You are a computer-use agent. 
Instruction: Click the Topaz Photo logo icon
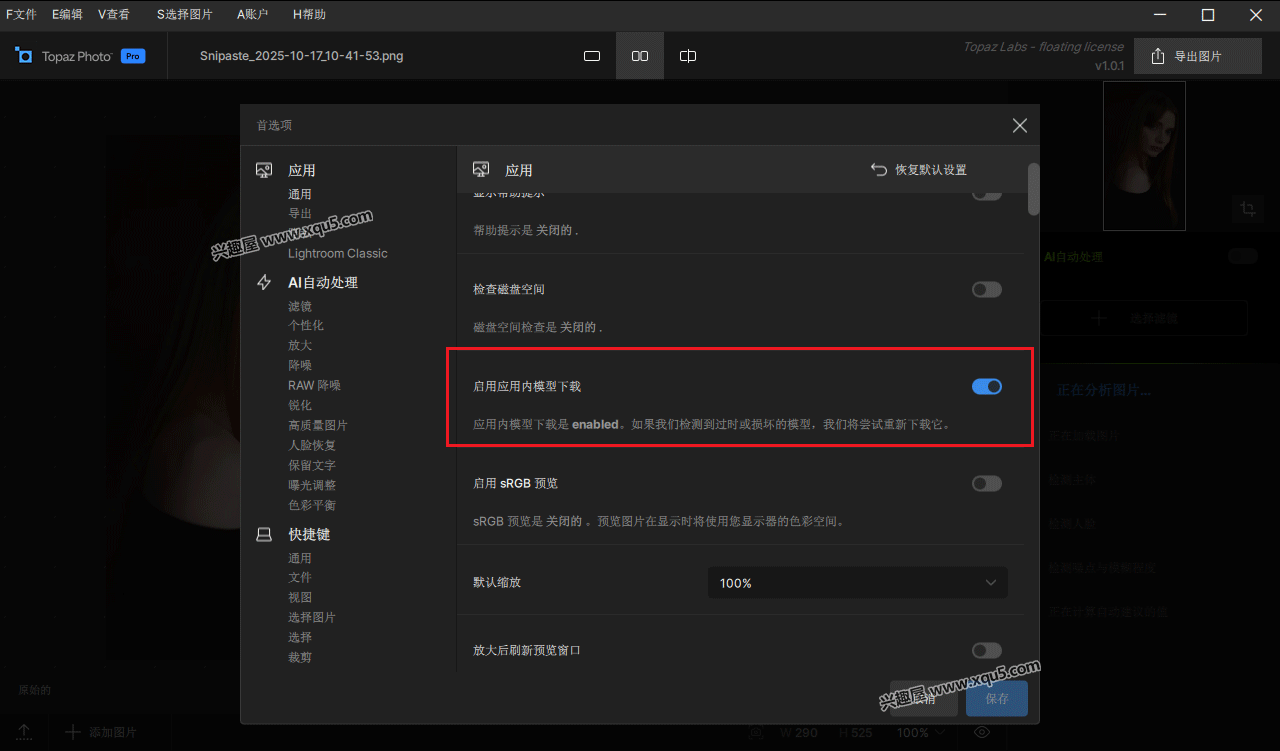pos(24,56)
